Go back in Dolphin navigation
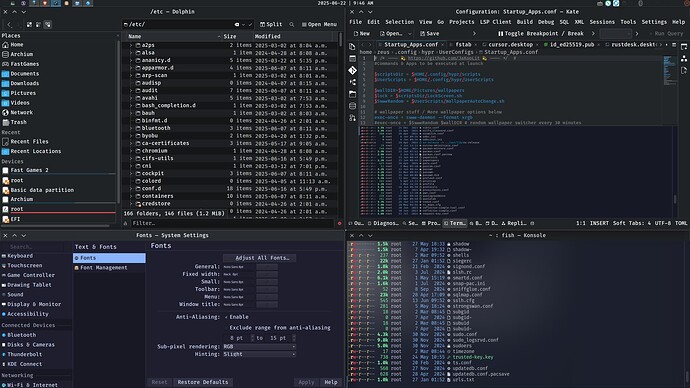This screenshot has width=690, height=388. pyautogui.click(x=9, y=25)
